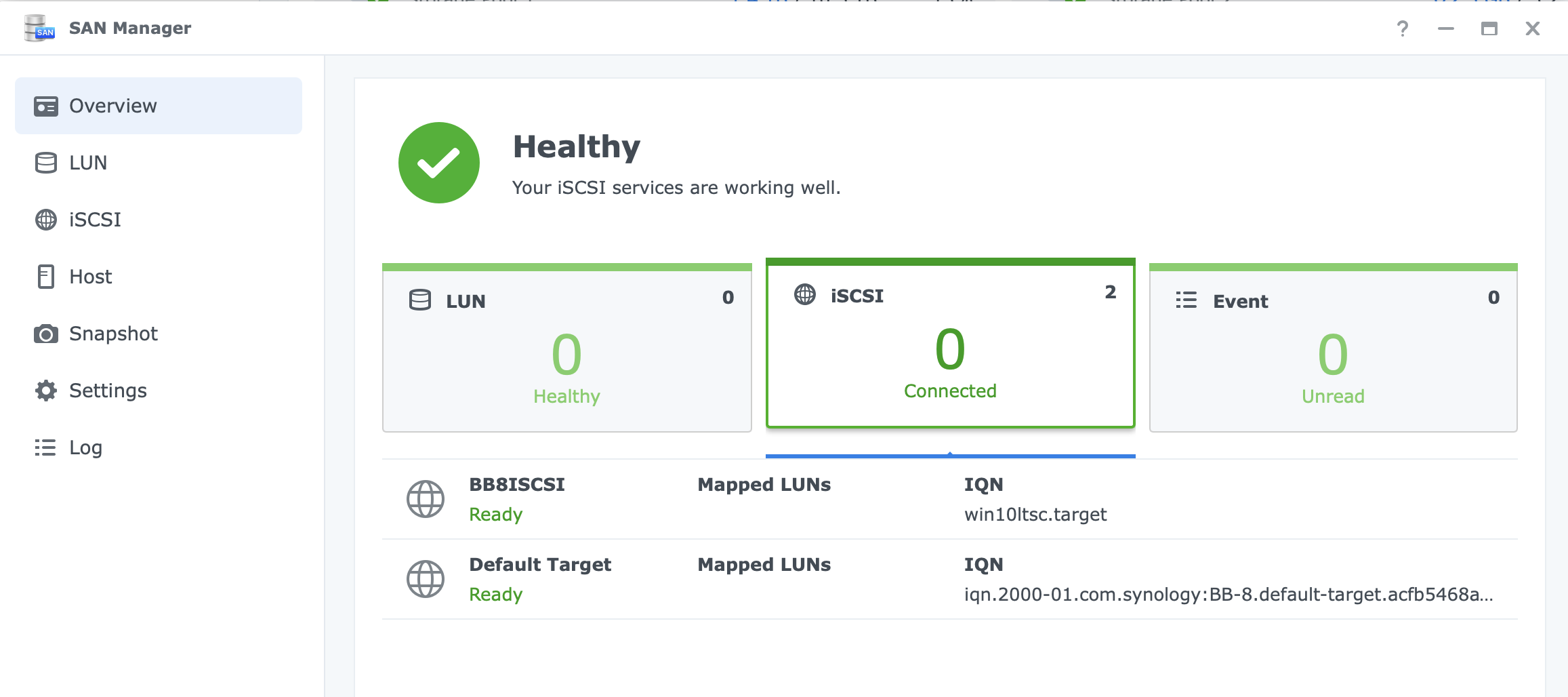Viewport: 1568px width, 697px height.
Task: Click the iqn.2000-01.com.synology IQN value
Action: pyautogui.click(x=1229, y=595)
